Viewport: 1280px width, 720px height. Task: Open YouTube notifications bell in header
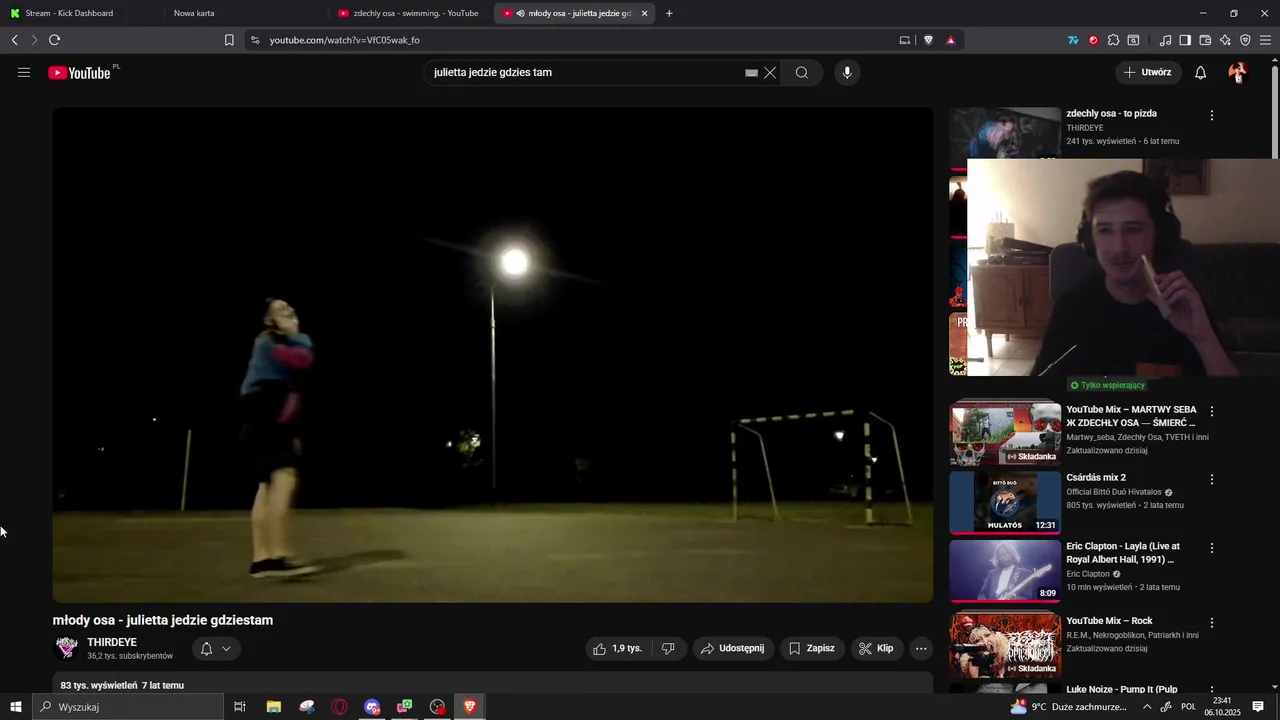click(x=1200, y=72)
